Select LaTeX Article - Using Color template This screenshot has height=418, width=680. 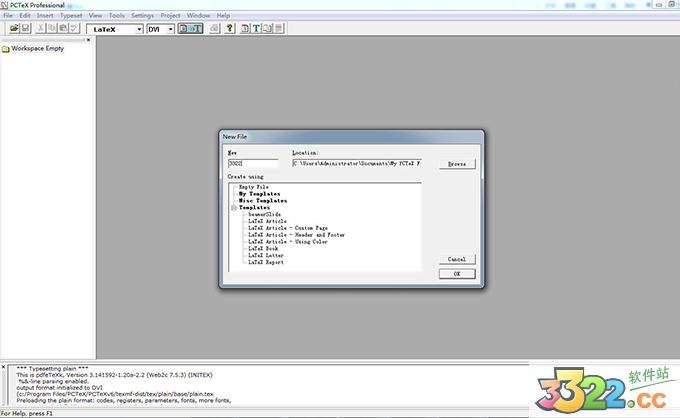tap(288, 242)
